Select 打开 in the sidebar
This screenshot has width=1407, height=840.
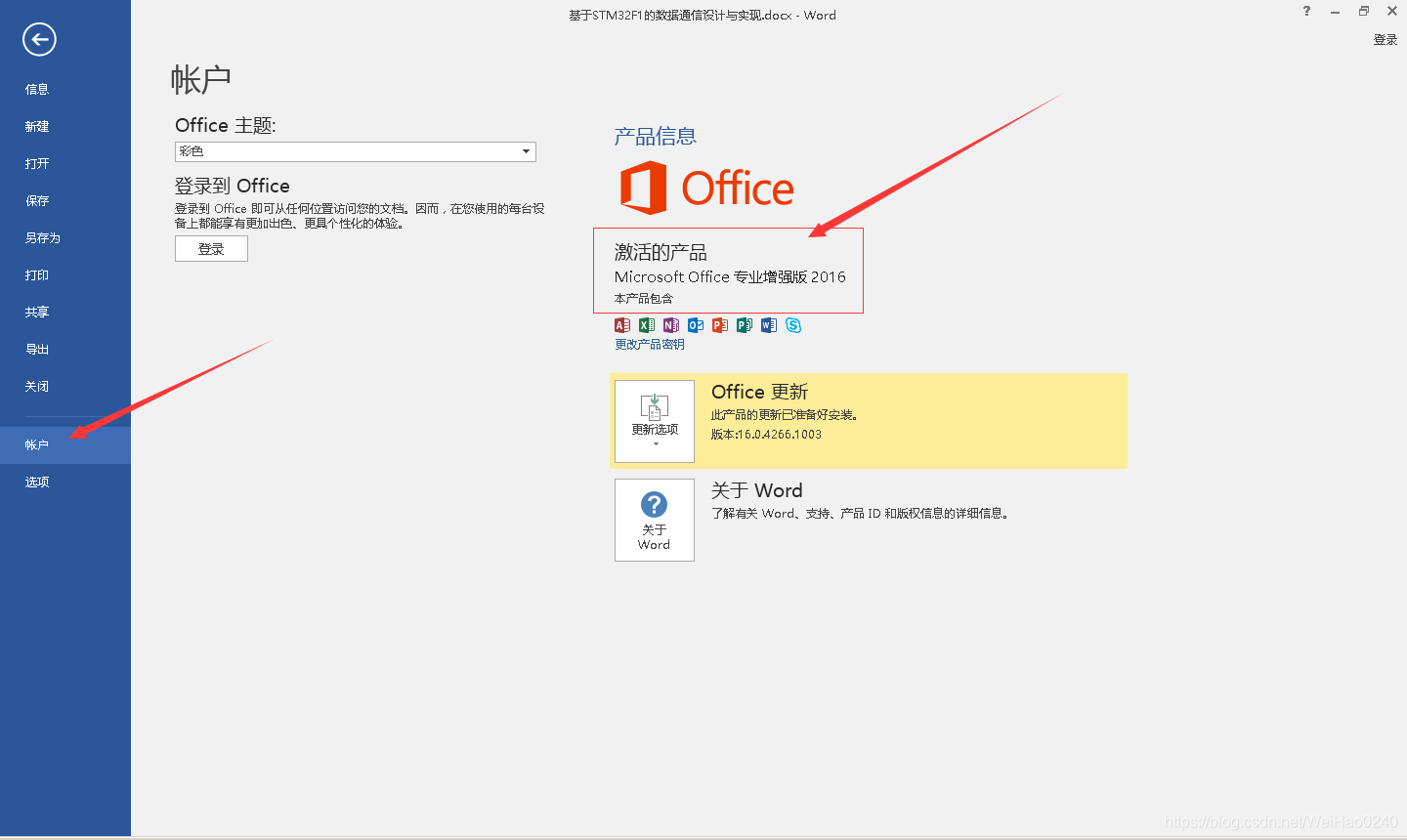pos(65,163)
